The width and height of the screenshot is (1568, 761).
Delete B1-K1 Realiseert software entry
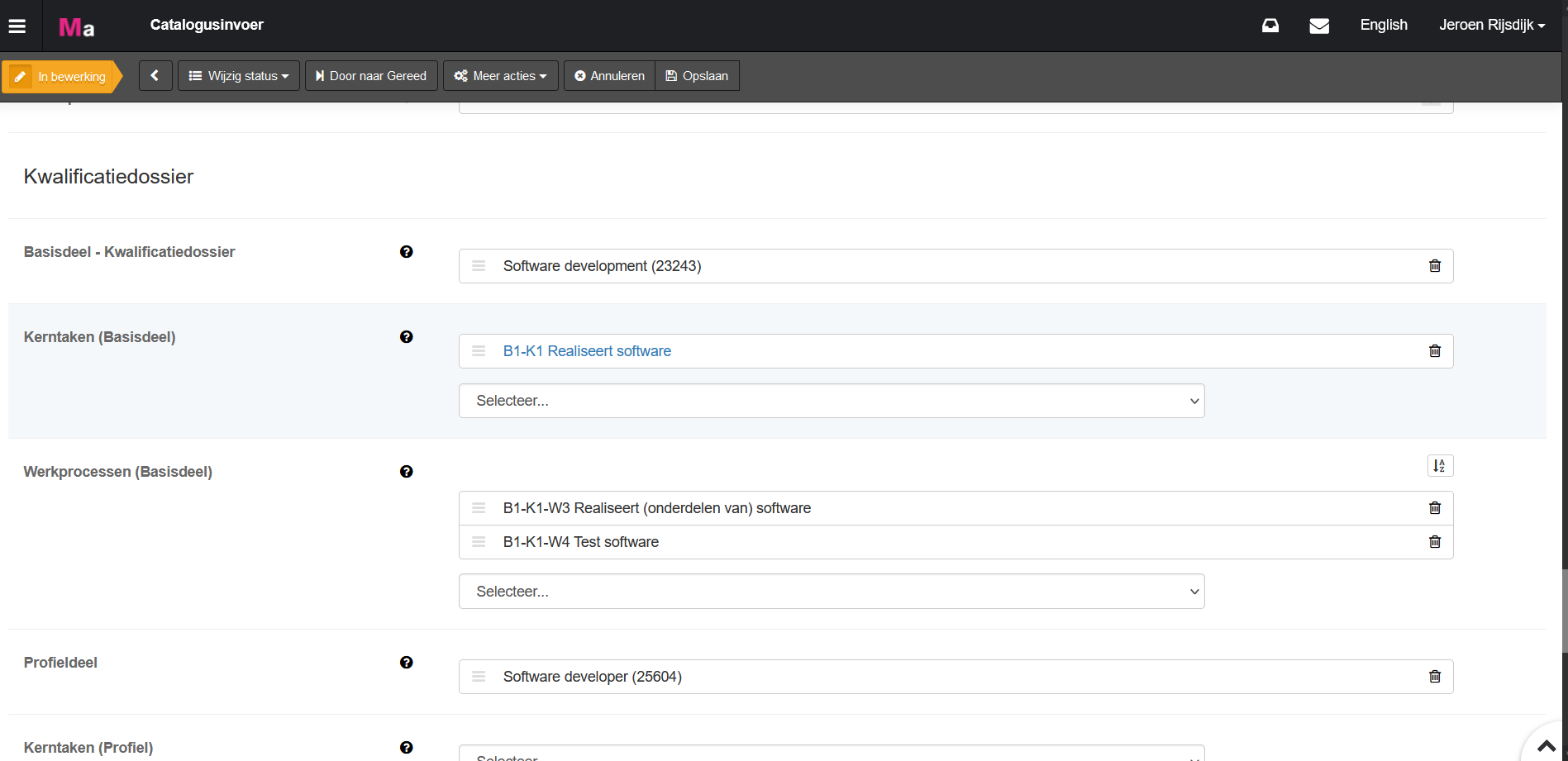click(x=1435, y=351)
